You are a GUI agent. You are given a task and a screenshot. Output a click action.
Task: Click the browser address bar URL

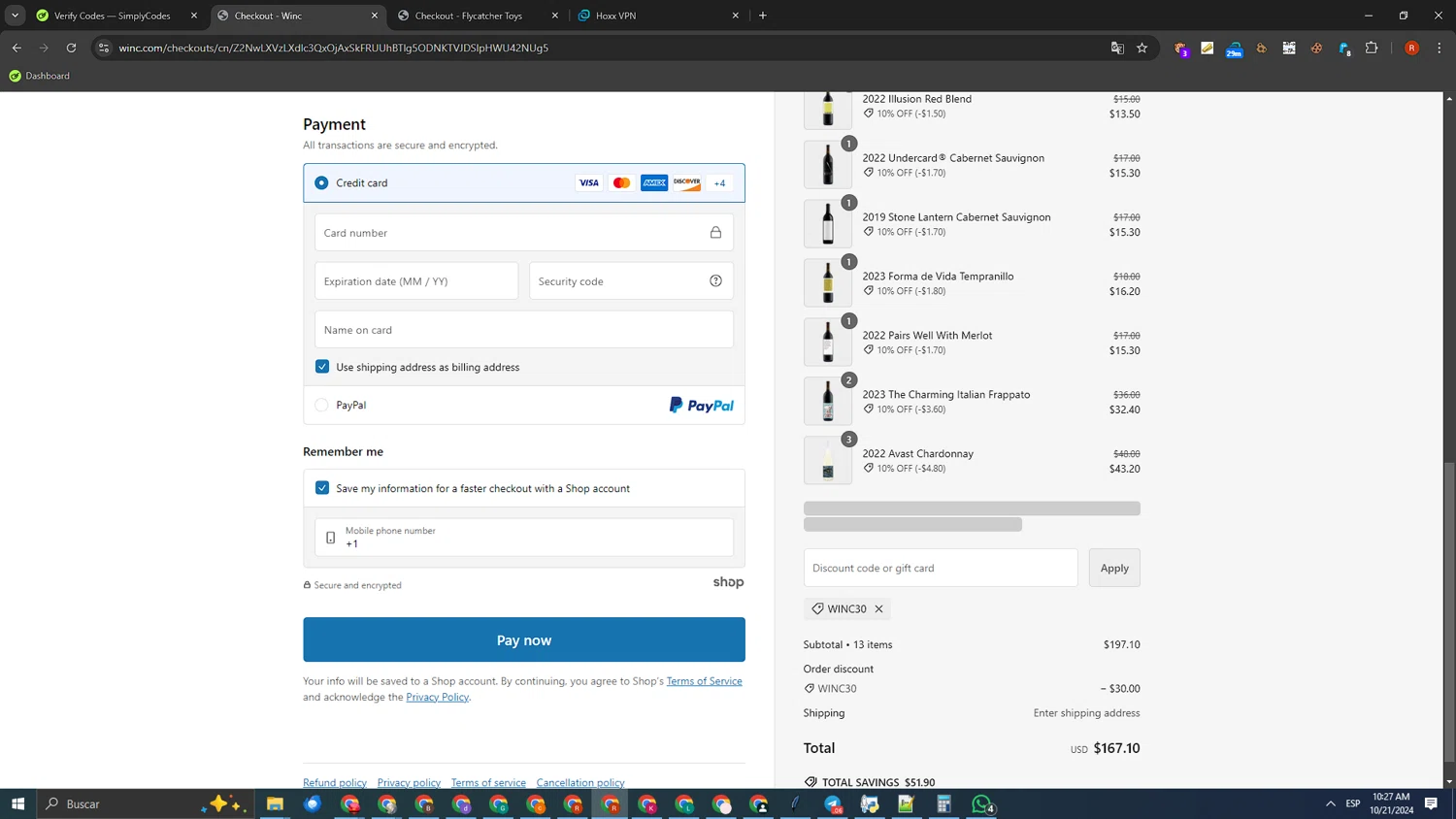334,48
